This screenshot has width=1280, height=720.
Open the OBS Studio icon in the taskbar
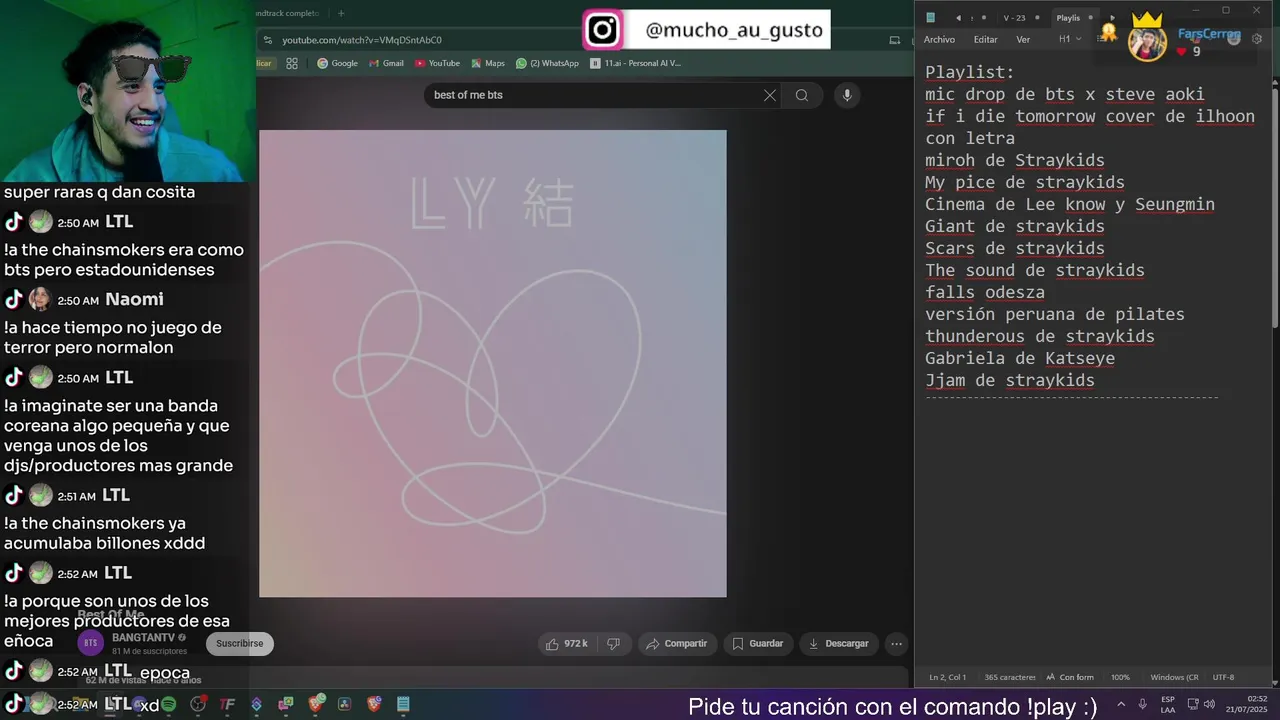(198, 704)
